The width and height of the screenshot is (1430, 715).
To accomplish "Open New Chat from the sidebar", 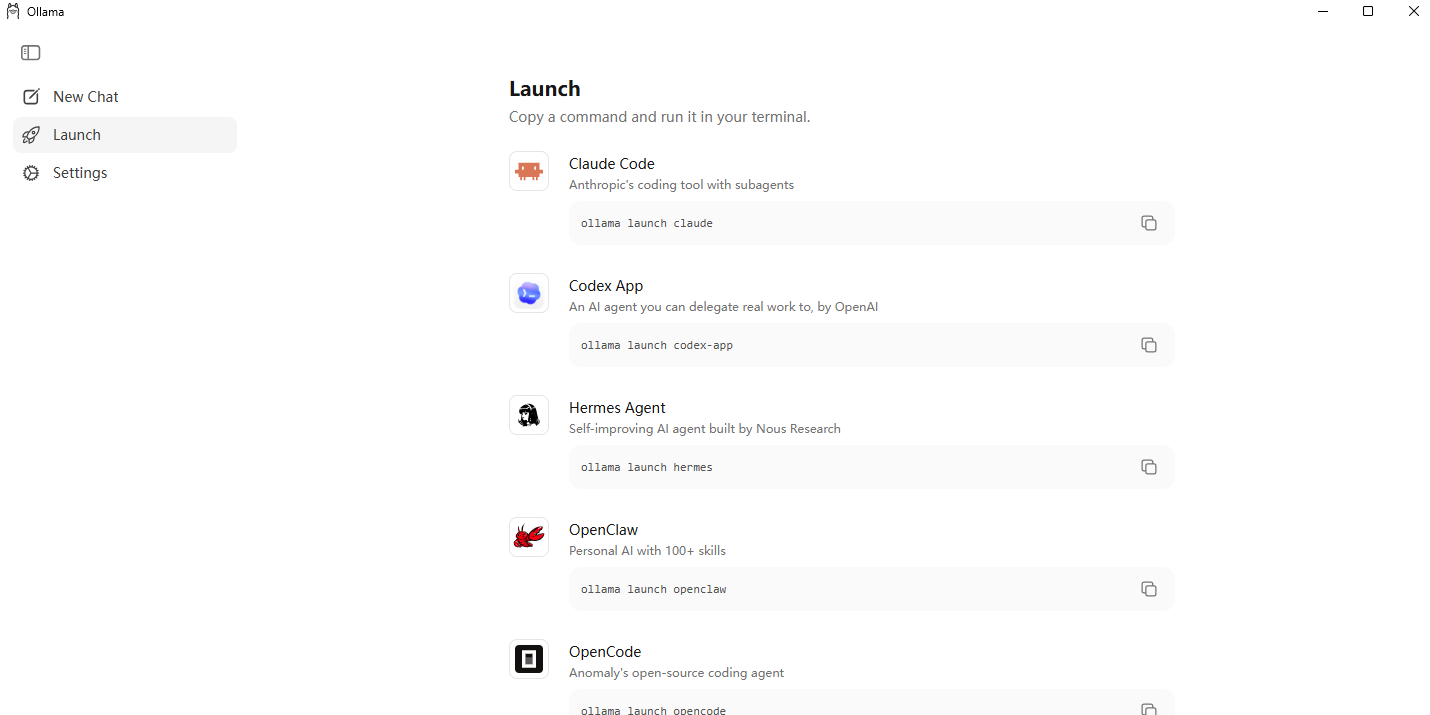I will [x=125, y=97].
